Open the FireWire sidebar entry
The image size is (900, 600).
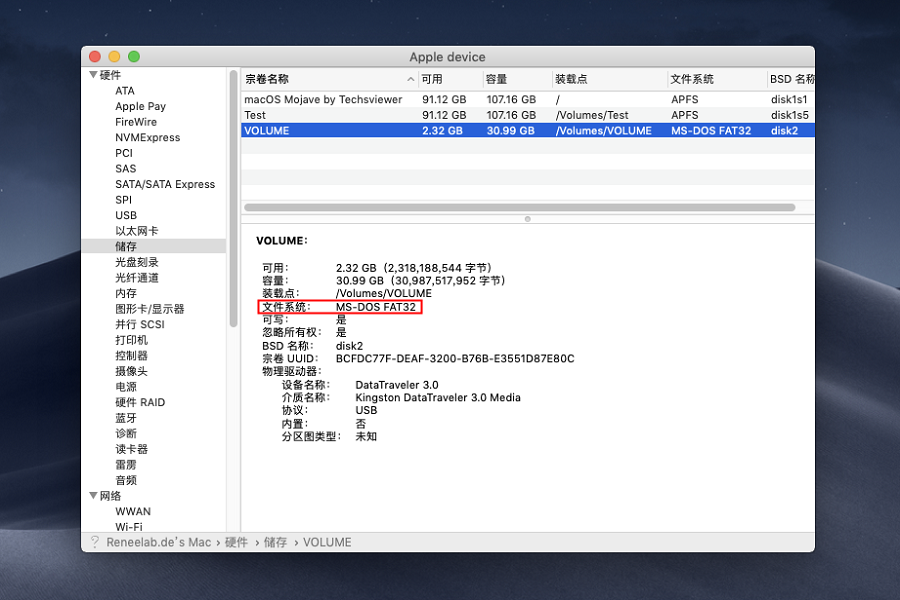point(135,122)
